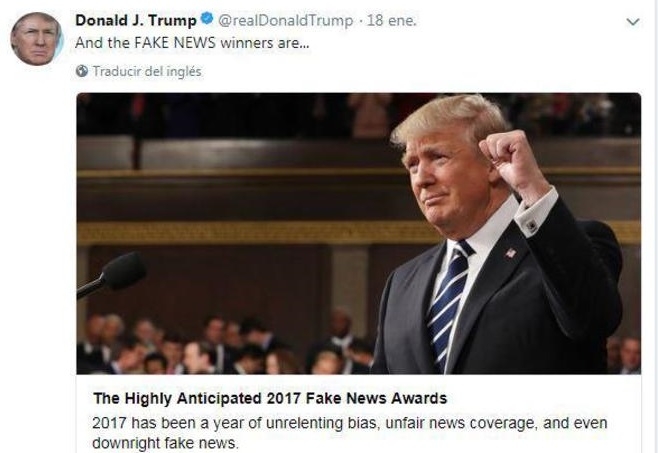Click the flag lapel pin in the photo
658x453 pixels.
point(510,253)
